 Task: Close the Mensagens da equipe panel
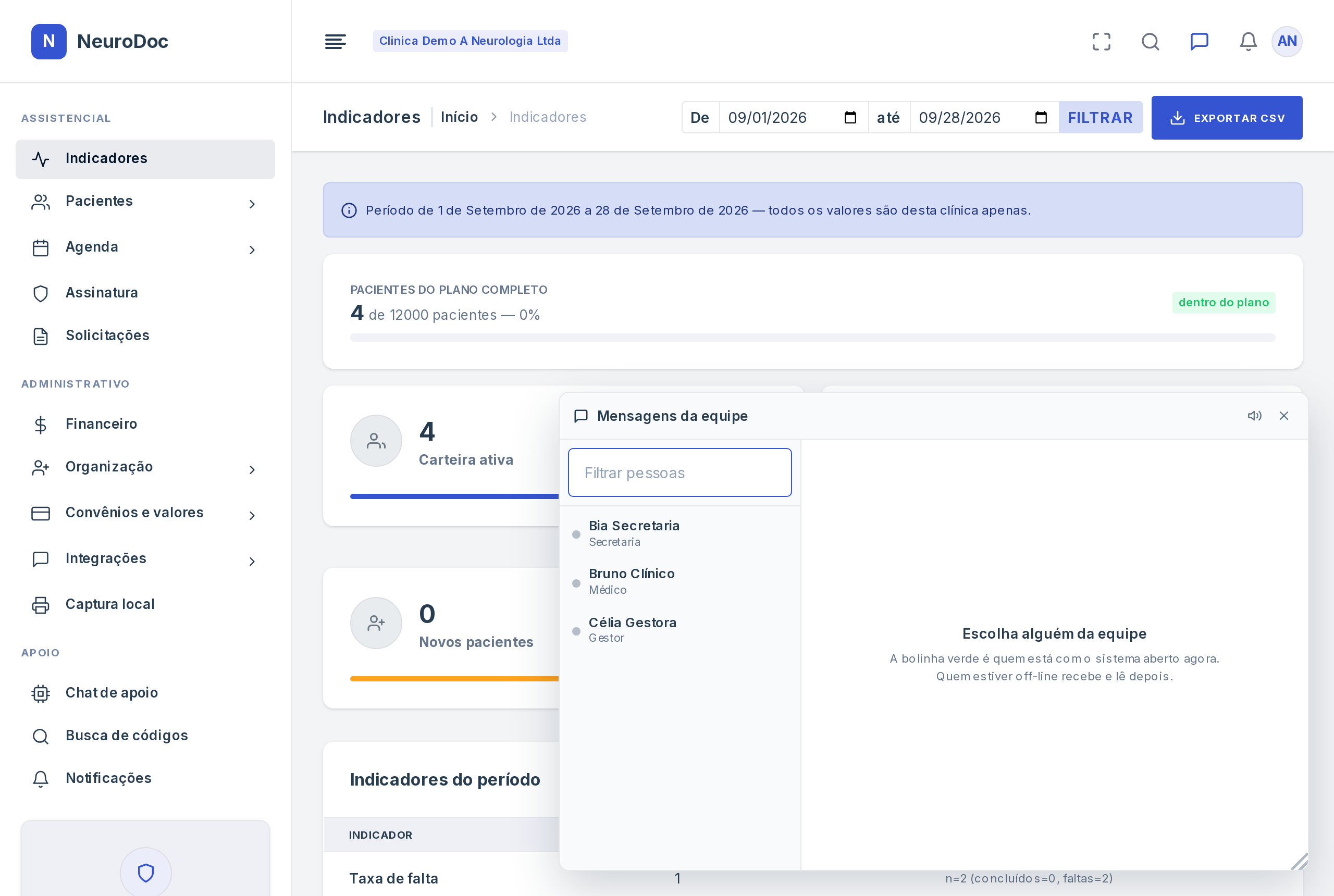pyautogui.click(x=1283, y=415)
